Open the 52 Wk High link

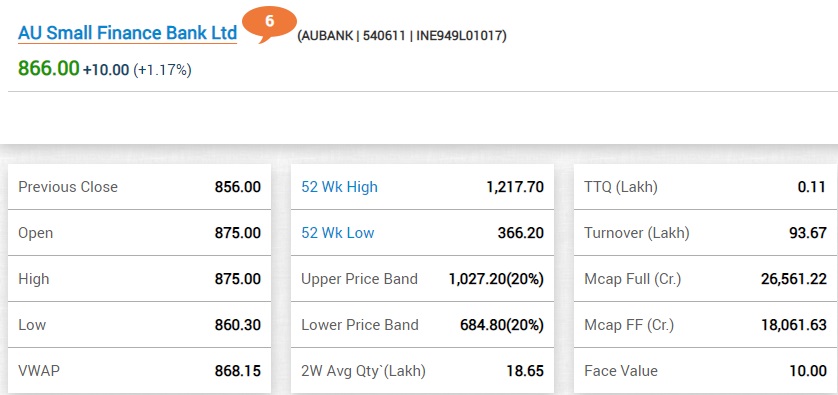click(339, 187)
